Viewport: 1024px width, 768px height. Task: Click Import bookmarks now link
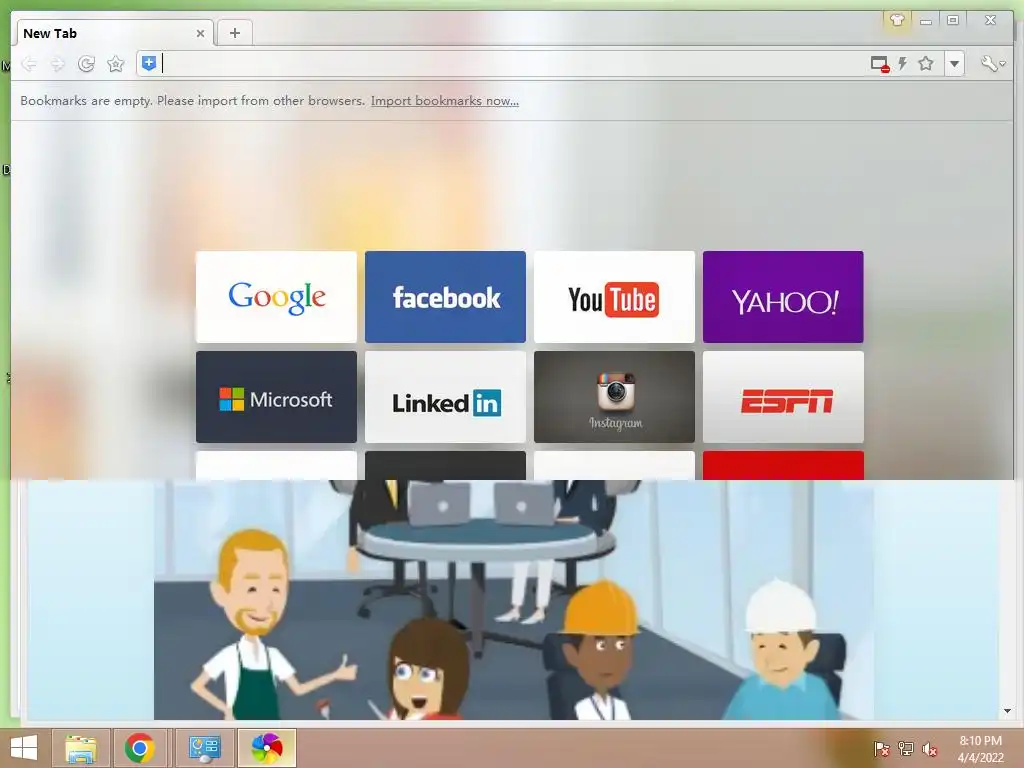click(x=445, y=101)
